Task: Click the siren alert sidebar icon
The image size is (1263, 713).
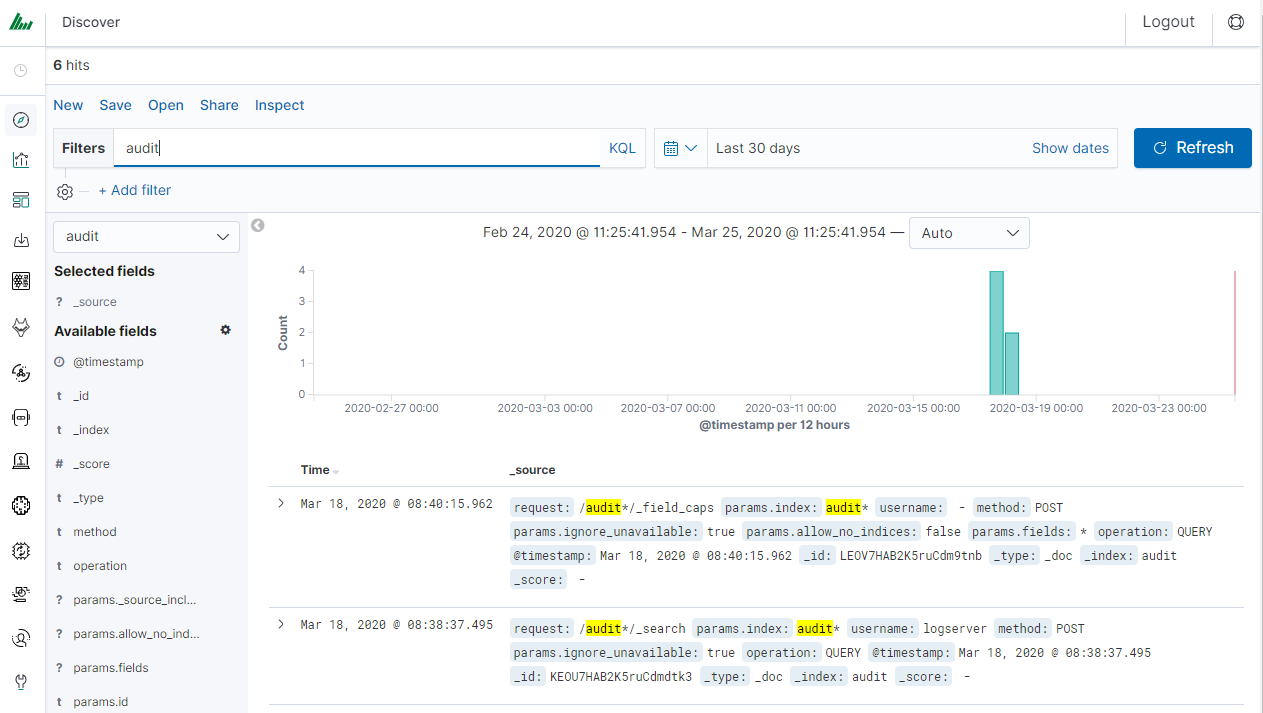Action: pos(21,460)
